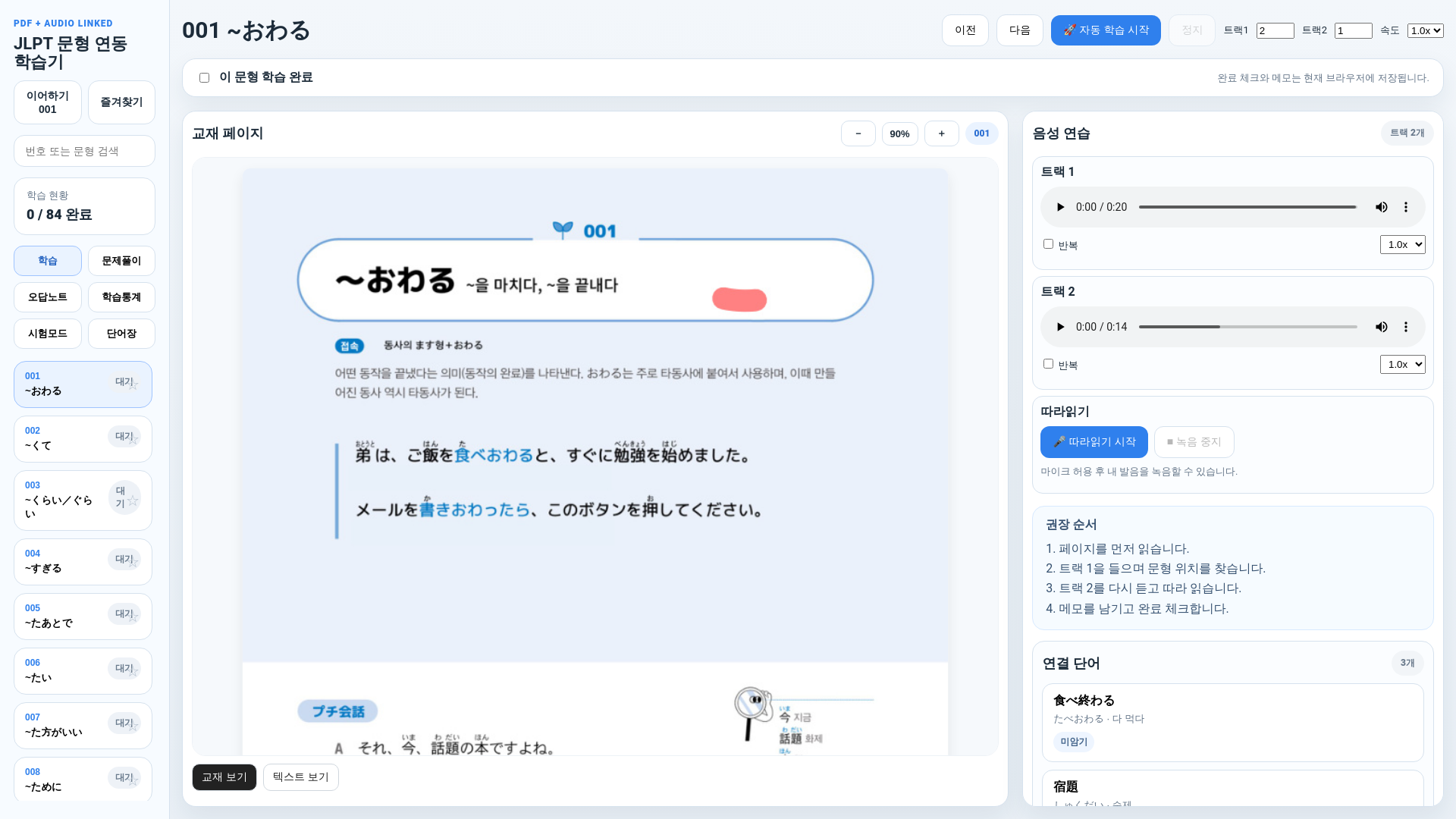Switch to the 학습 tab

point(48,261)
